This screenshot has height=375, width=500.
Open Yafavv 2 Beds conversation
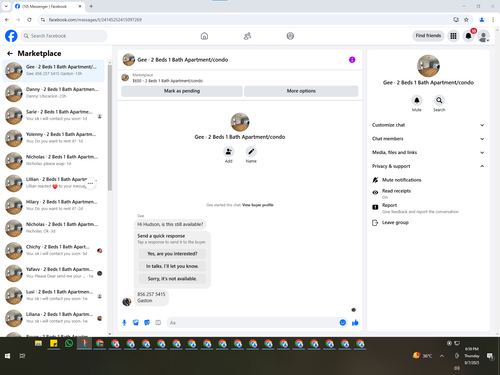click(54, 273)
